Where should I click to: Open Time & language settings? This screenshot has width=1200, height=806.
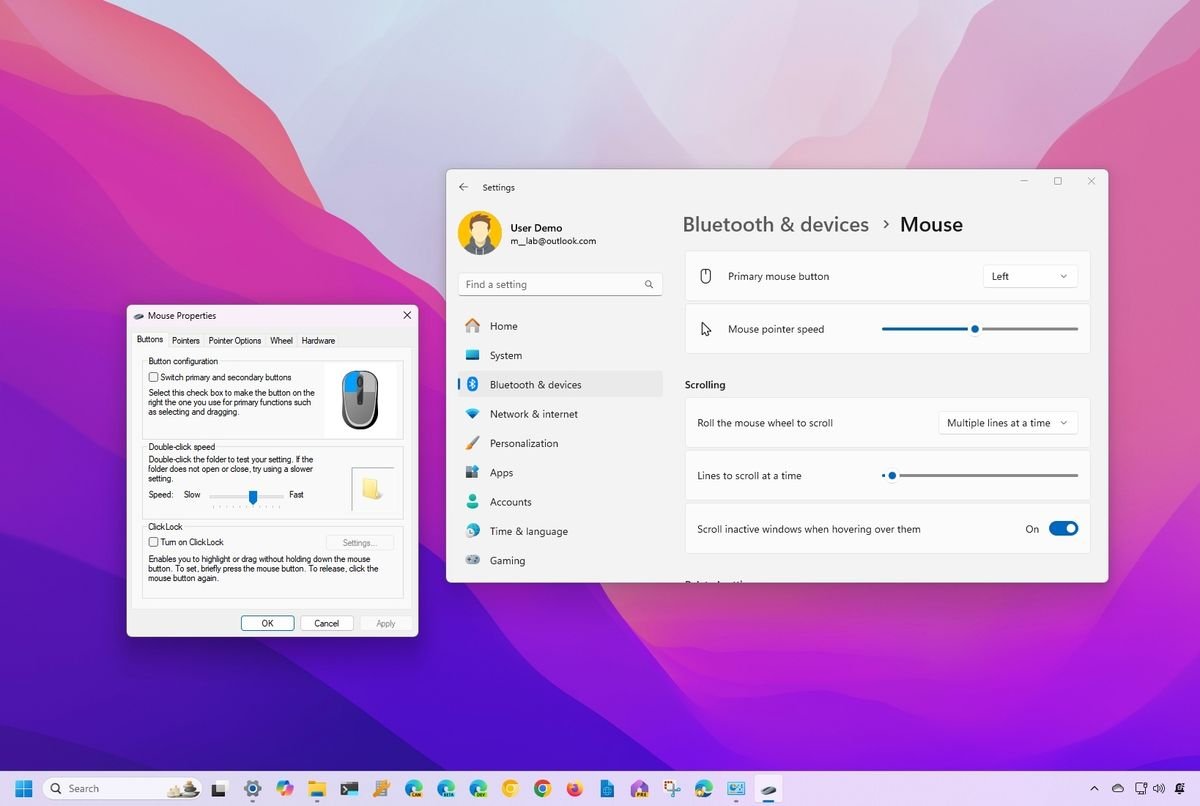pos(560,531)
